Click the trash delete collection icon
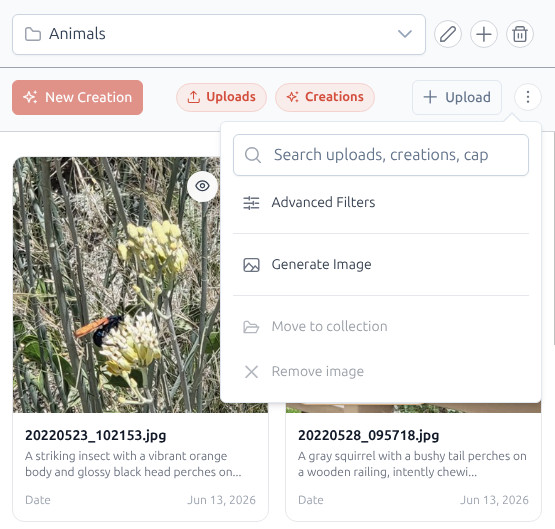Screen dimensions: 555x529 pos(520,34)
